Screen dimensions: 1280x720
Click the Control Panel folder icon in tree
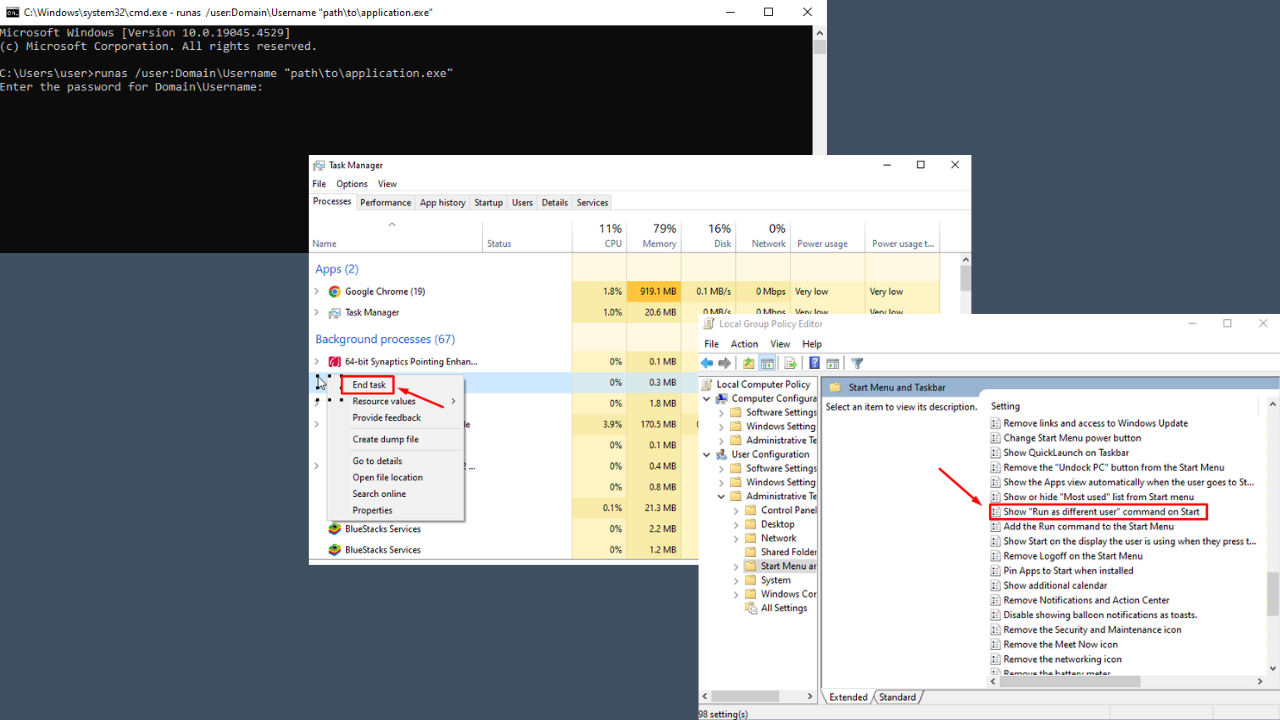coord(751,510)
